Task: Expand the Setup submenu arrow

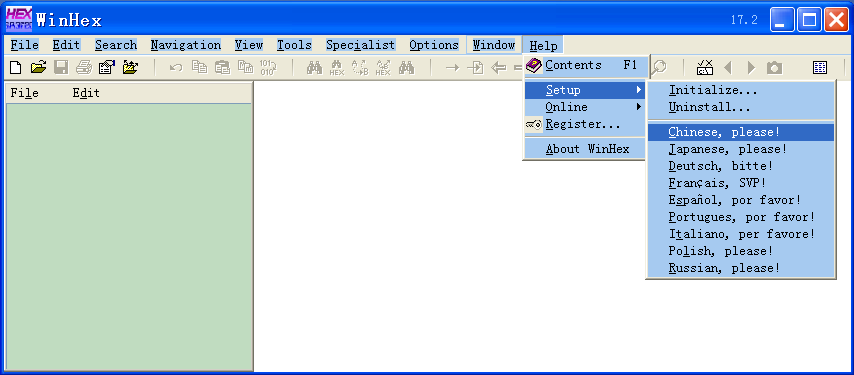Action: pos(639,90)
